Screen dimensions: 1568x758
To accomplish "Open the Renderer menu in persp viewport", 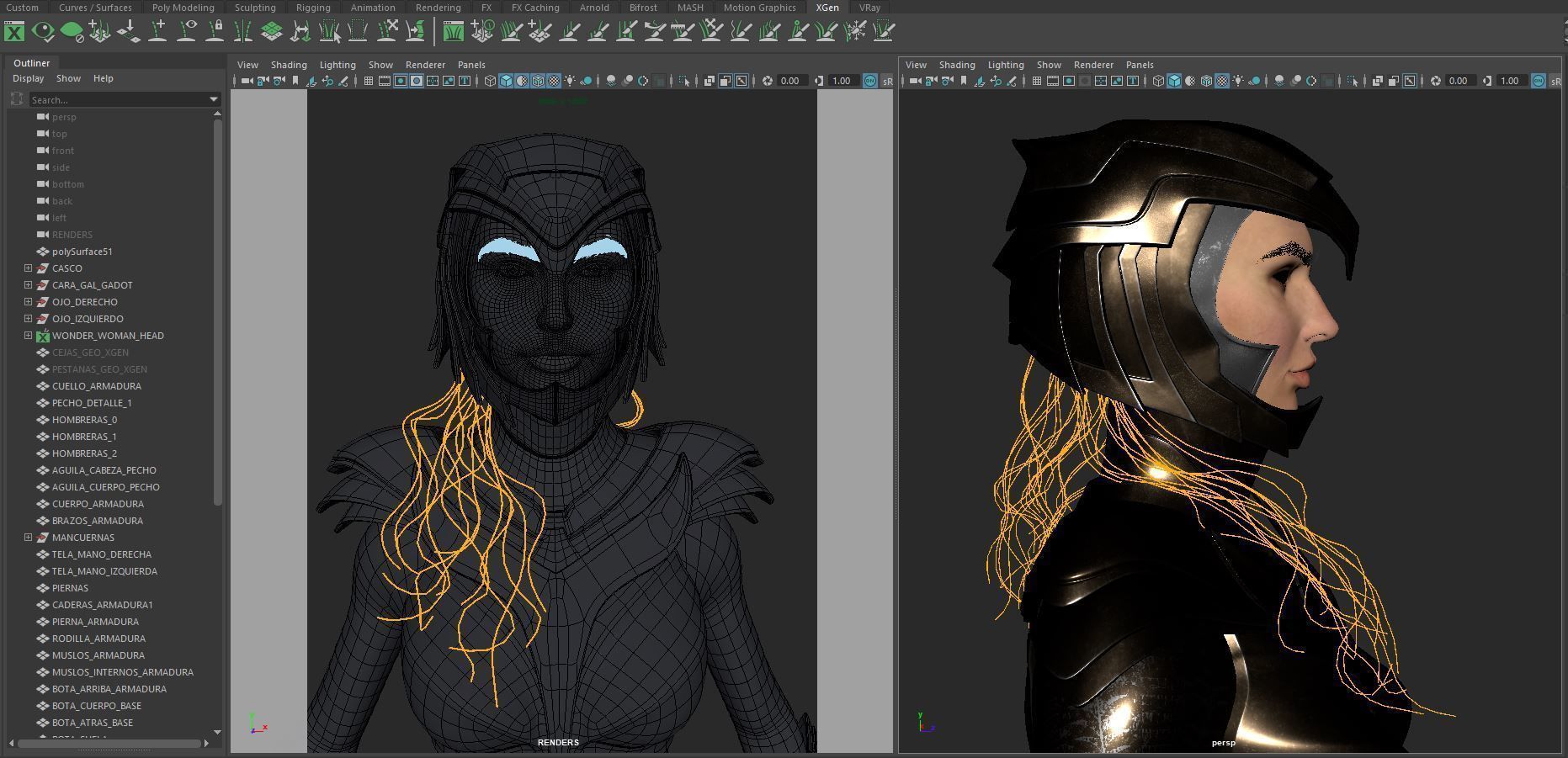I will tap(1093, 65).
